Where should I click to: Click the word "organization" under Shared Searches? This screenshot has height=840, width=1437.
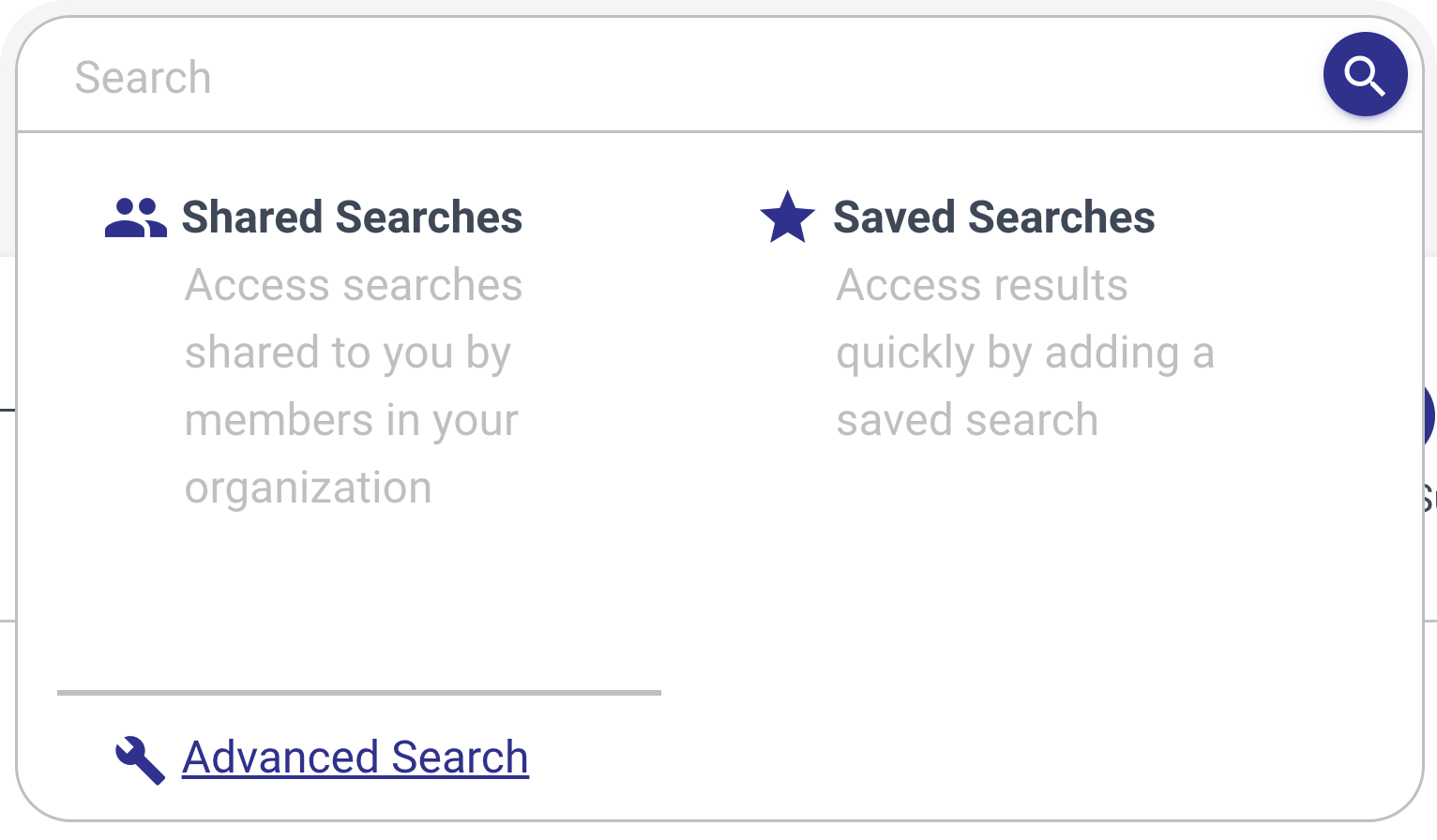308,487
